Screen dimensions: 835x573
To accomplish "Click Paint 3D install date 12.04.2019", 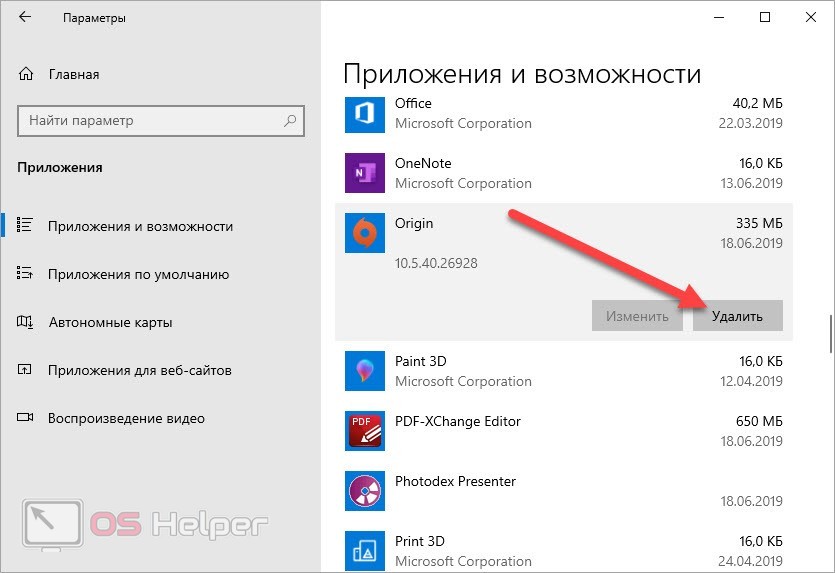I will (x=751, y=382).
